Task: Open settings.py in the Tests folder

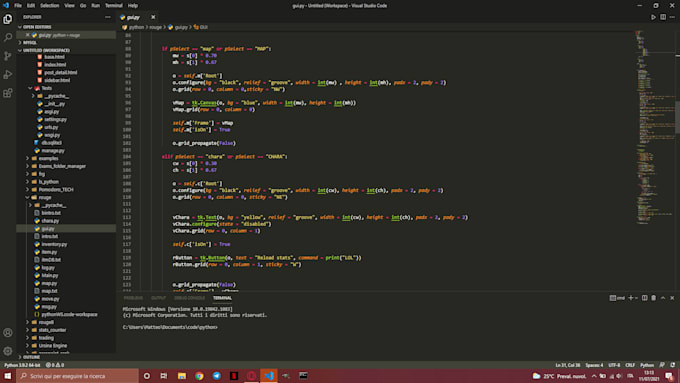Action: click(56, 119)
